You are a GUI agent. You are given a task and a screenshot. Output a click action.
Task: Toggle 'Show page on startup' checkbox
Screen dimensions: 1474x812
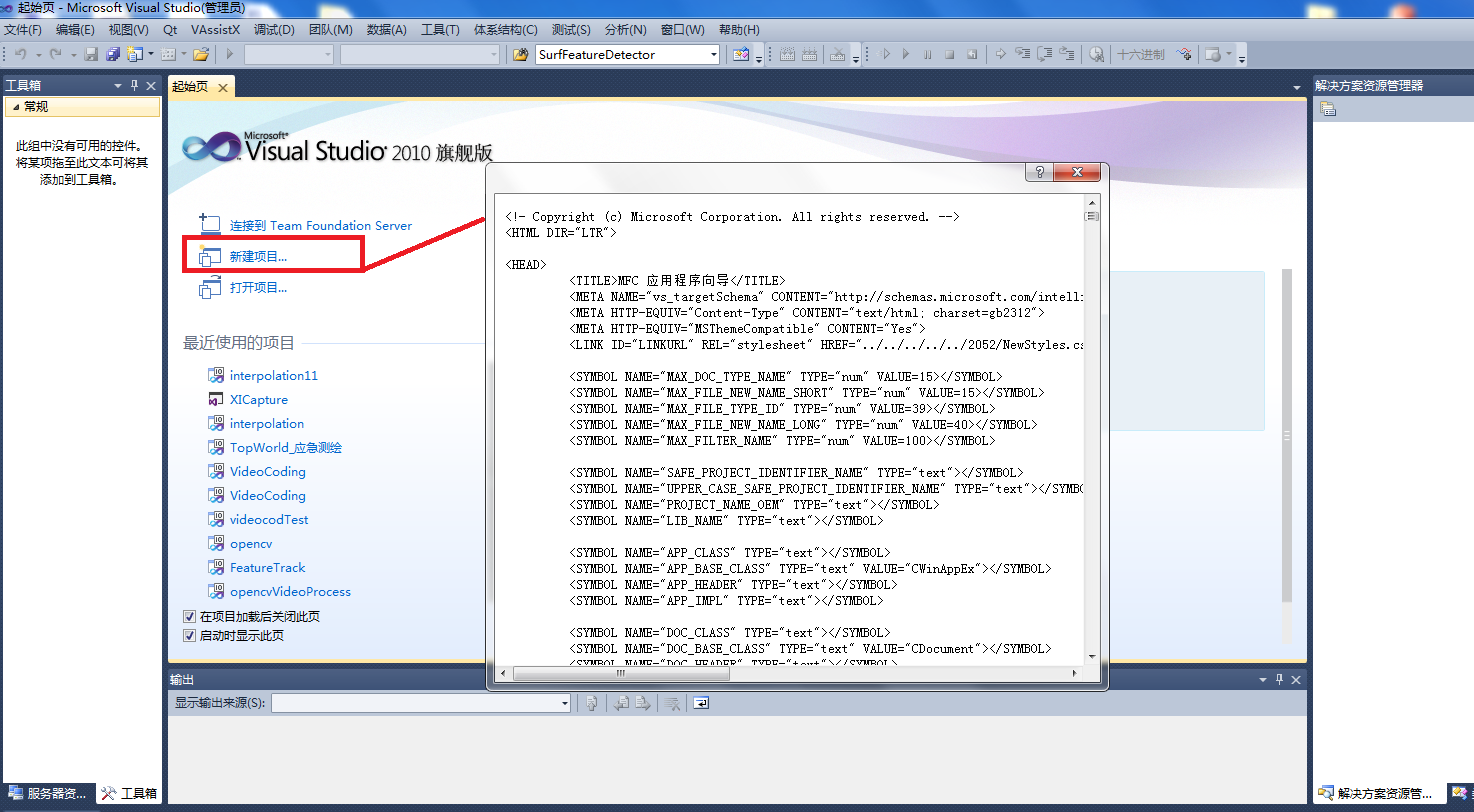coord(189,636)
